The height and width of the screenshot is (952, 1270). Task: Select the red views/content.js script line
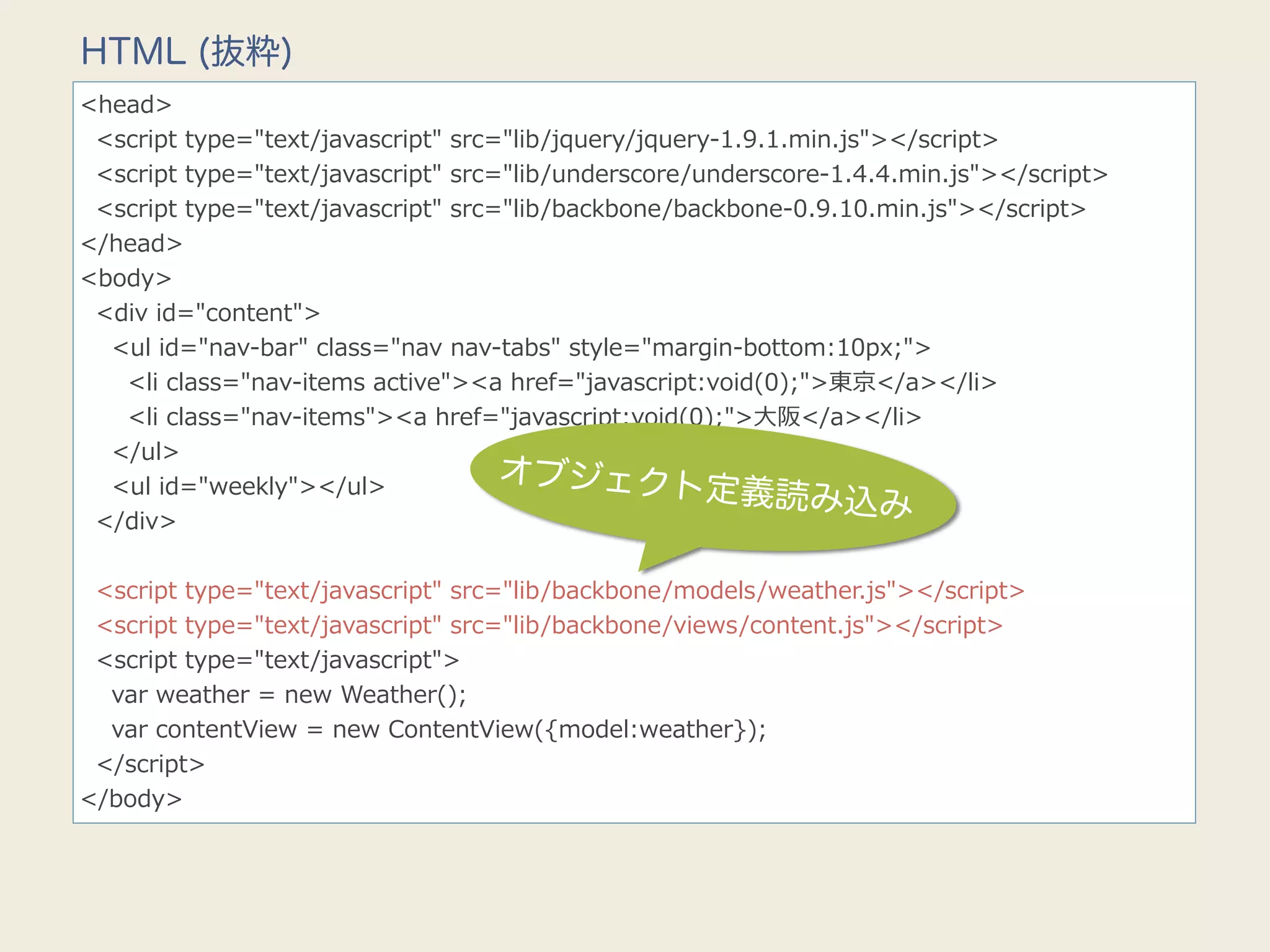coord(550,626)
